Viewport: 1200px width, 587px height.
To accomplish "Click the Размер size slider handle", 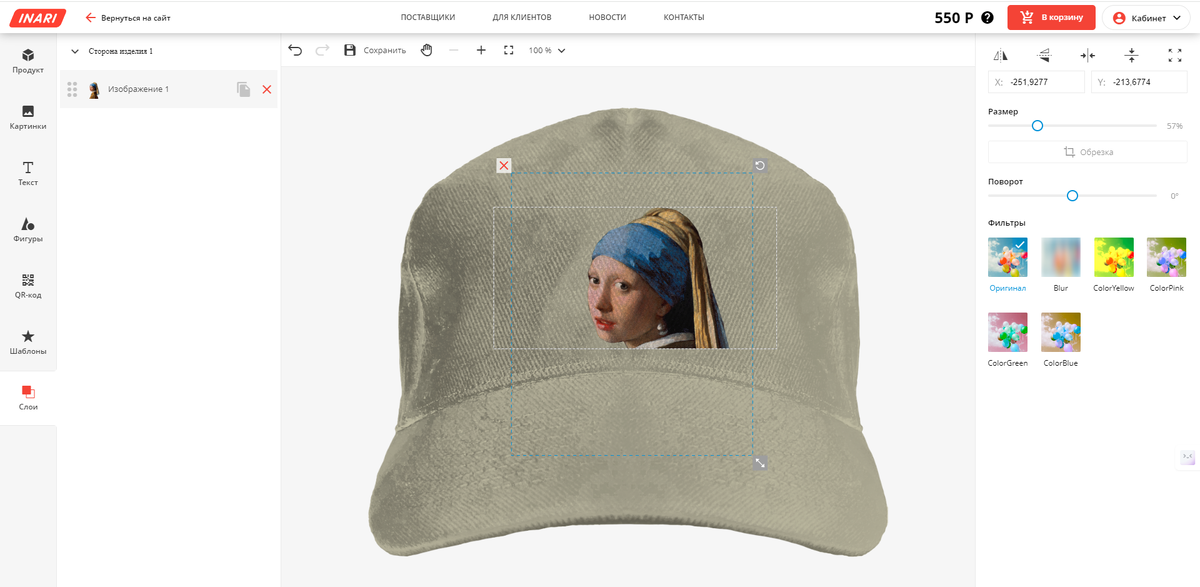I will pos(1037,126).
